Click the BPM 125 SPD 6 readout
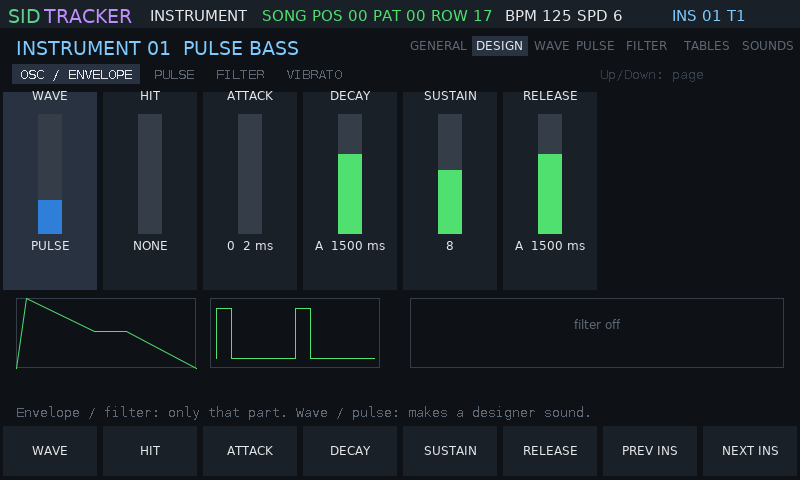The height and width of the screenshot is (480, 800). pos(563,16)
